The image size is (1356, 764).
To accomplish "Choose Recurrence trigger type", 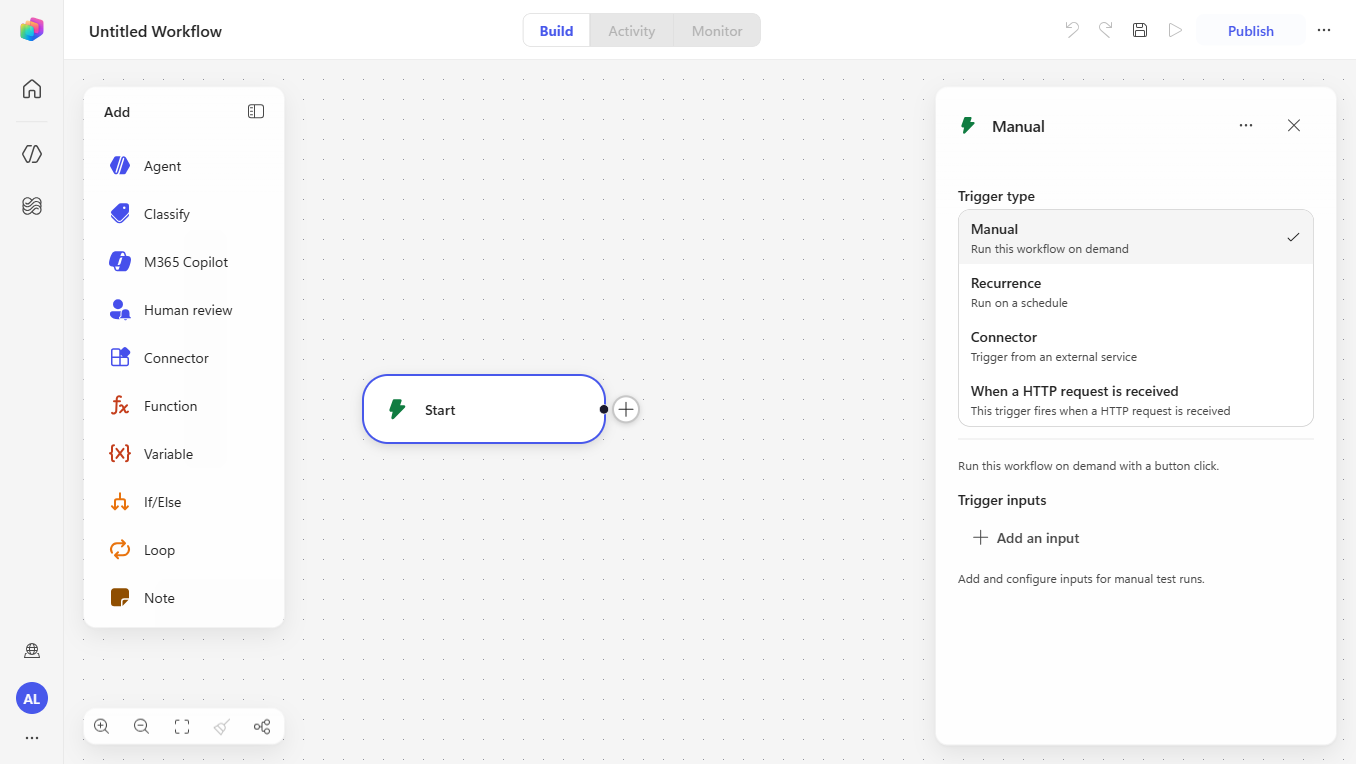I will 1136,291.
